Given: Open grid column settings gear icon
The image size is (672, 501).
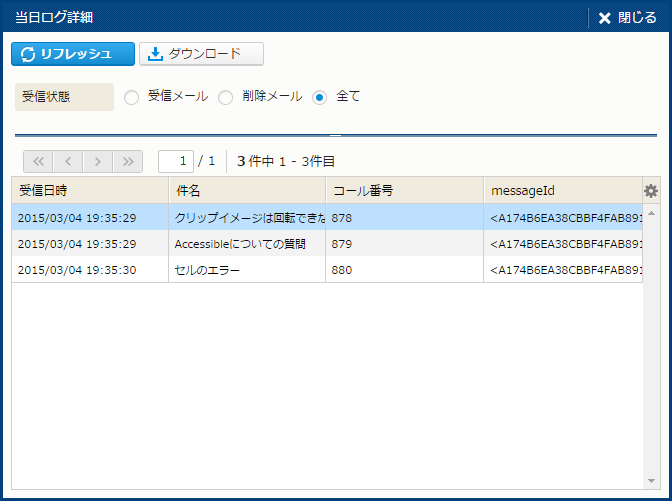Looking at the screenshot, I should (x=651, y=191).
